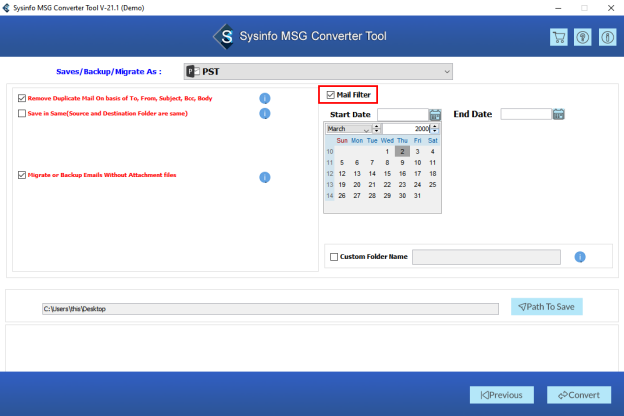Select day 9 in calendar
This screenshot has height=416, width=624.
pos(402,163)
